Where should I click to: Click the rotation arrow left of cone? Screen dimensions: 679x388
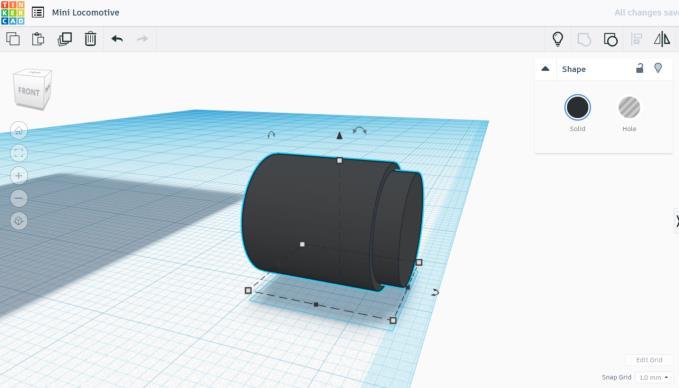(x=271, y=135)
